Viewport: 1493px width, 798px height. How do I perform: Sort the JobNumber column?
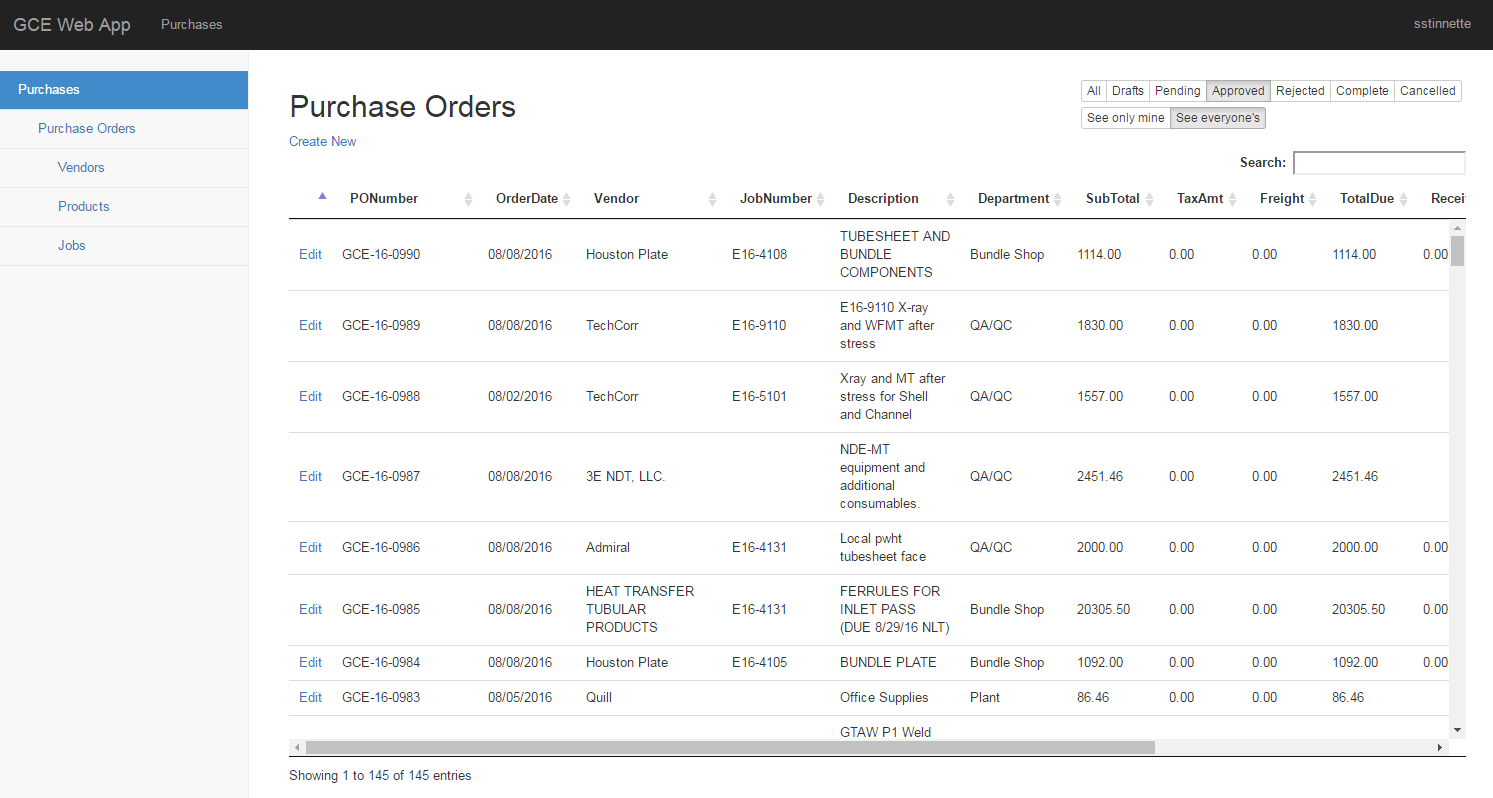821,198
